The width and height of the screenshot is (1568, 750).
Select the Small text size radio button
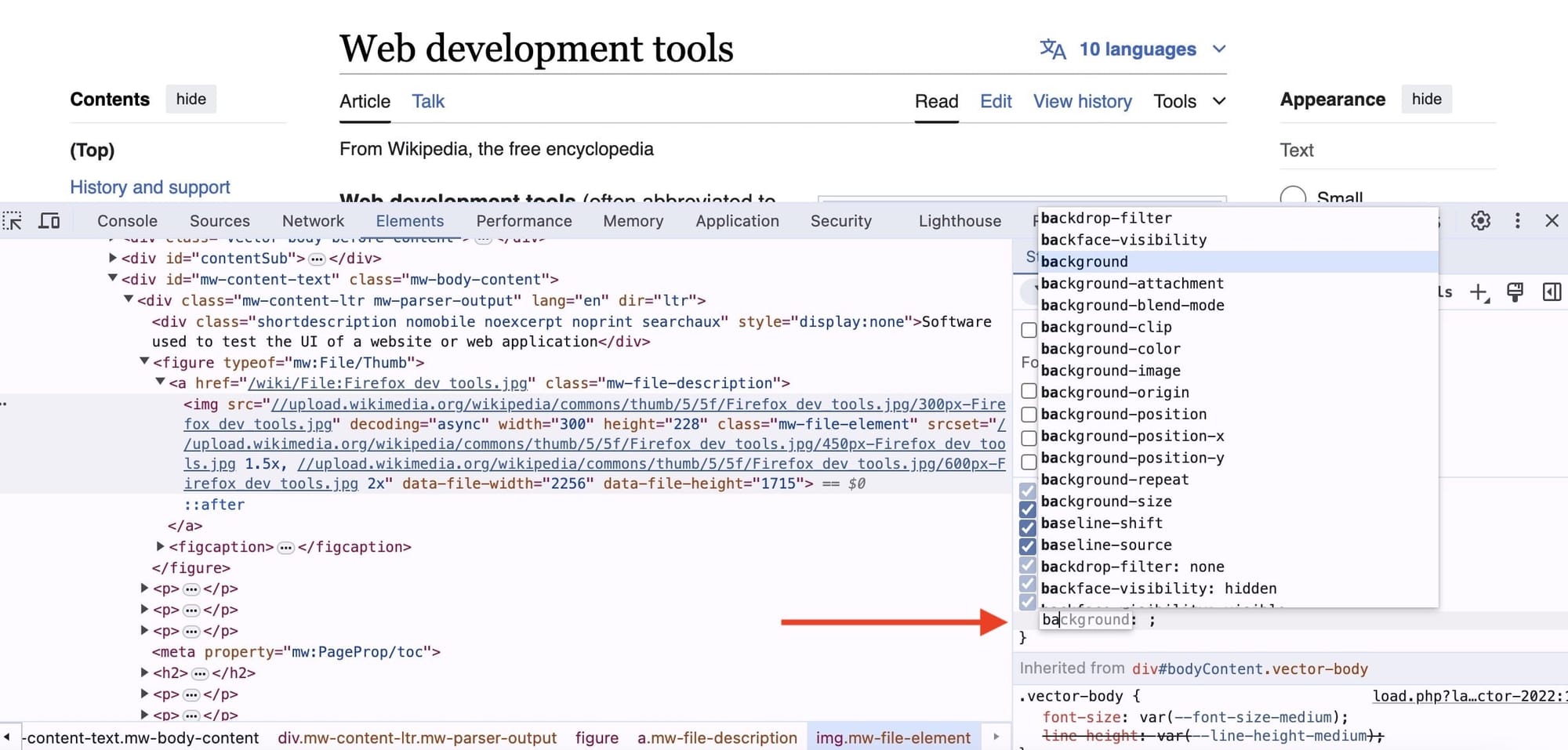coord(1294,197)
